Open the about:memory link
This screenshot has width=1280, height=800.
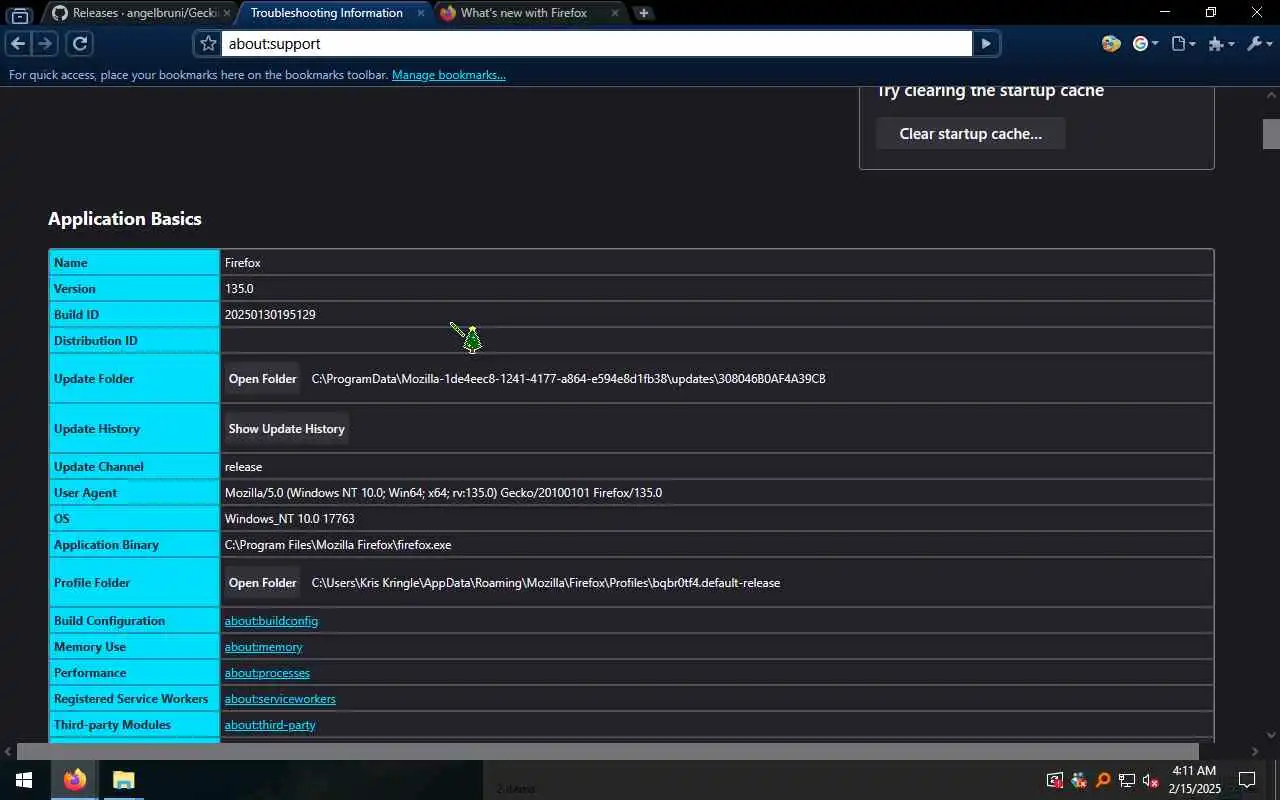[x=263, y=647]
